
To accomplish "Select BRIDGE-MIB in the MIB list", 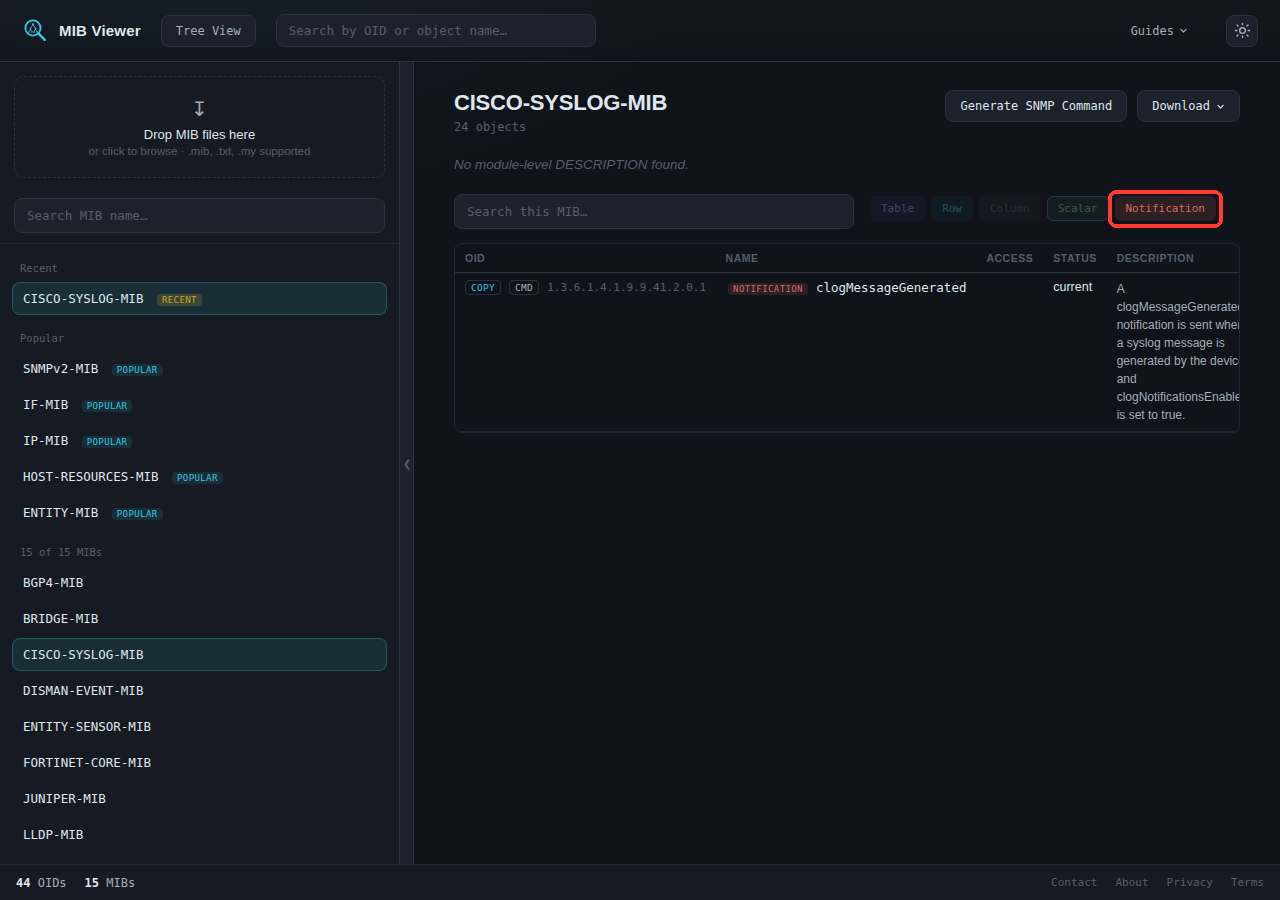I will (x=199, y=619).
